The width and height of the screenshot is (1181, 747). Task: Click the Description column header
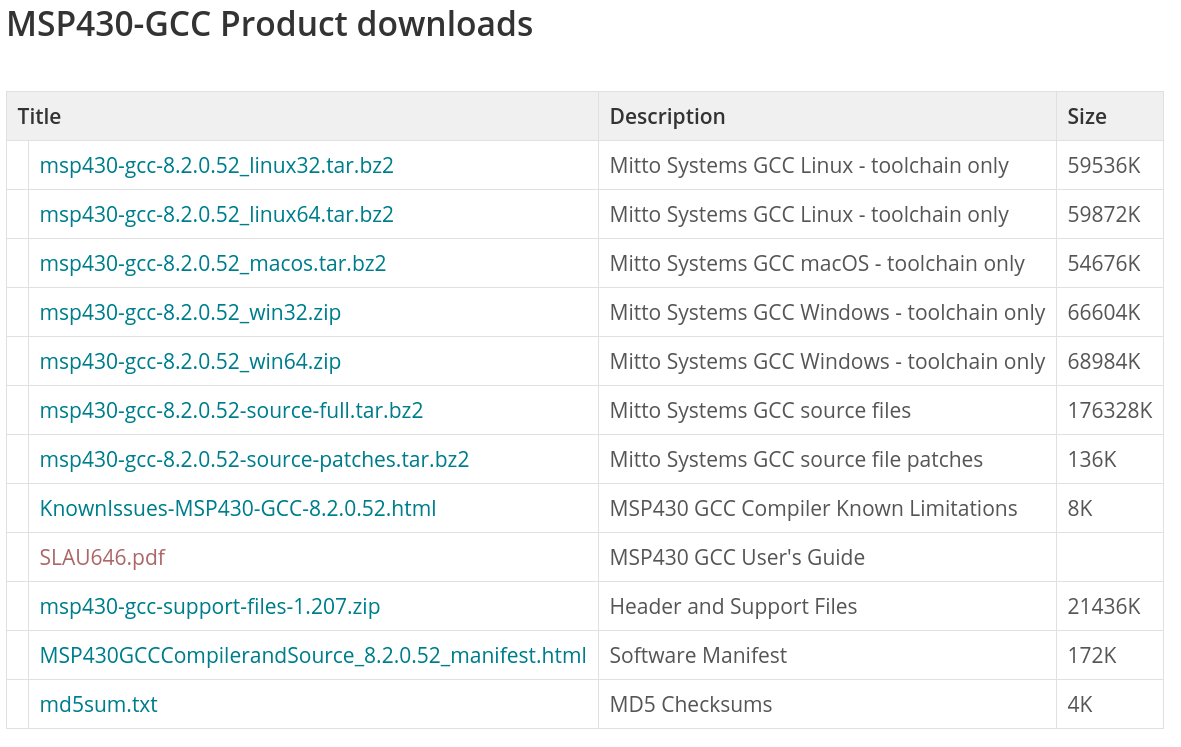667,116
